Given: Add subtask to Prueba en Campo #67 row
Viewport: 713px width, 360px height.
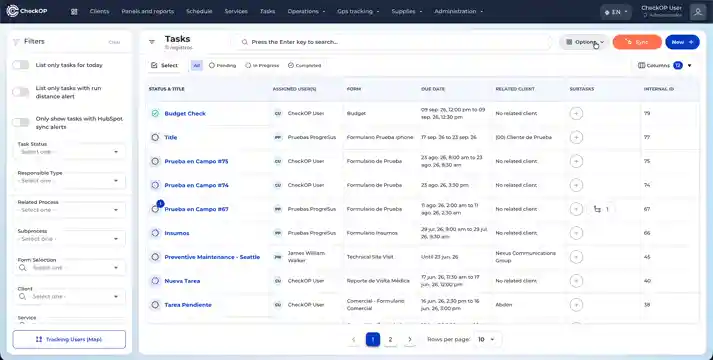Looking at the screenshot, I should 576,209.
